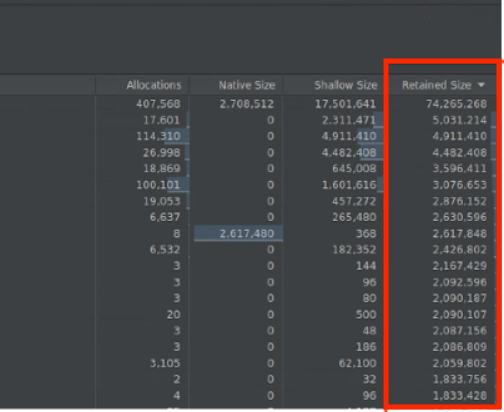
Task: Click retained size value 2,617,848
Action: 460,233
